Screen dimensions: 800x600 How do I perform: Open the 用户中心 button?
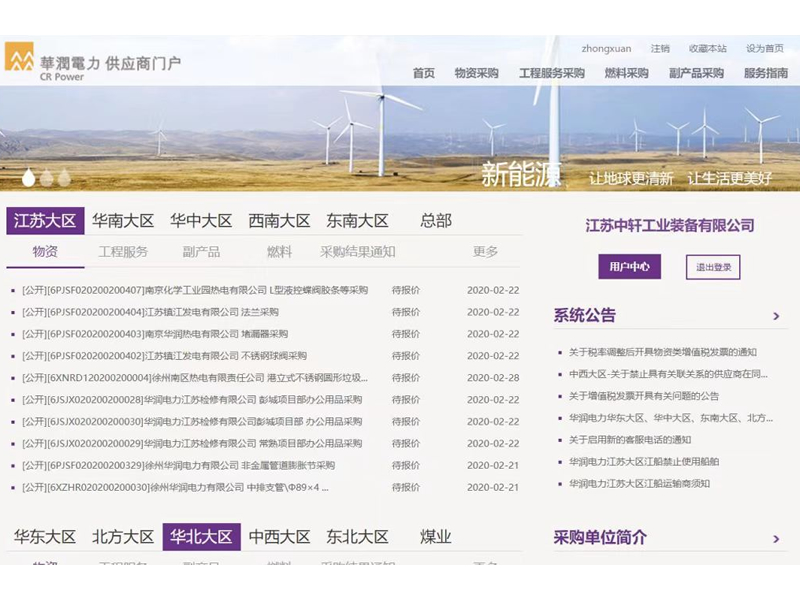click(630, 267)
